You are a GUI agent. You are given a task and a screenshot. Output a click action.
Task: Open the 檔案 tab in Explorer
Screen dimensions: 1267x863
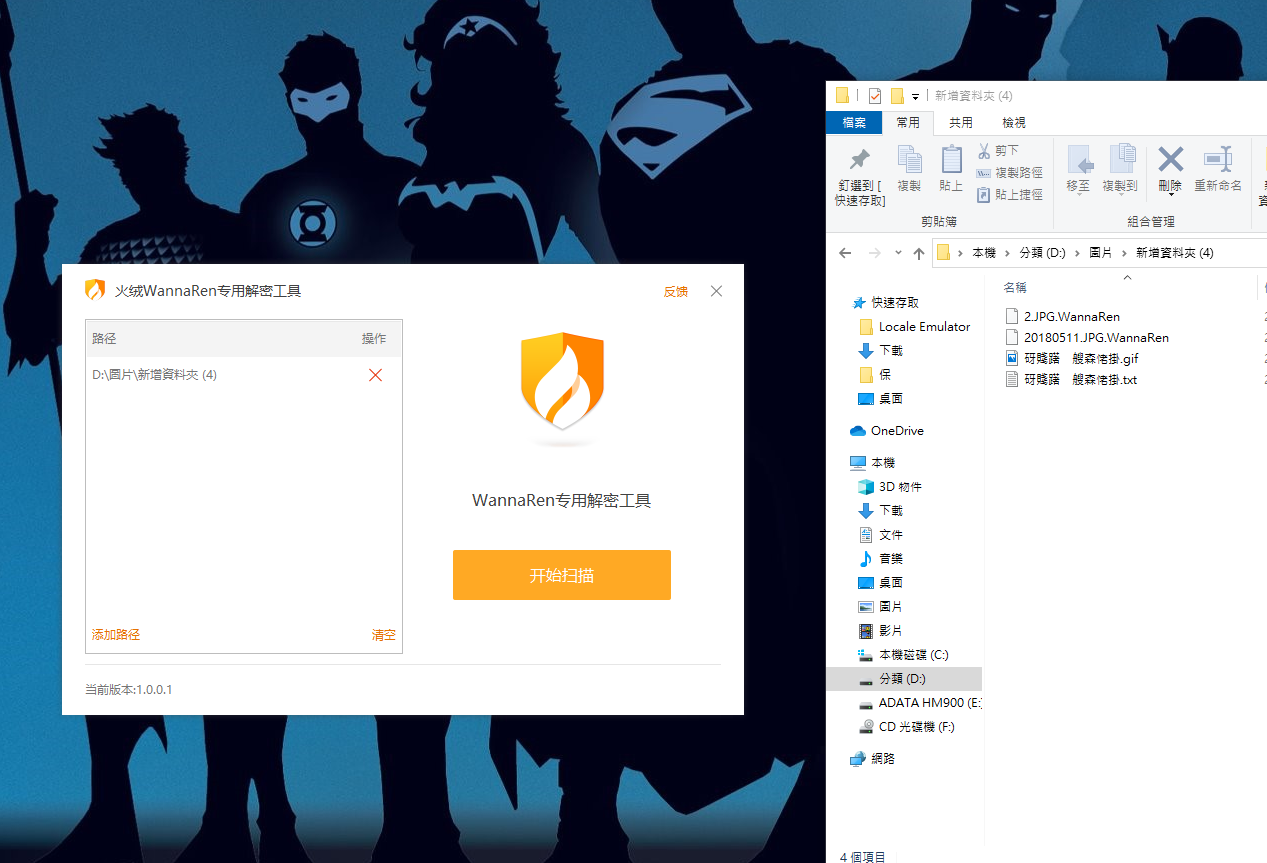854,123
